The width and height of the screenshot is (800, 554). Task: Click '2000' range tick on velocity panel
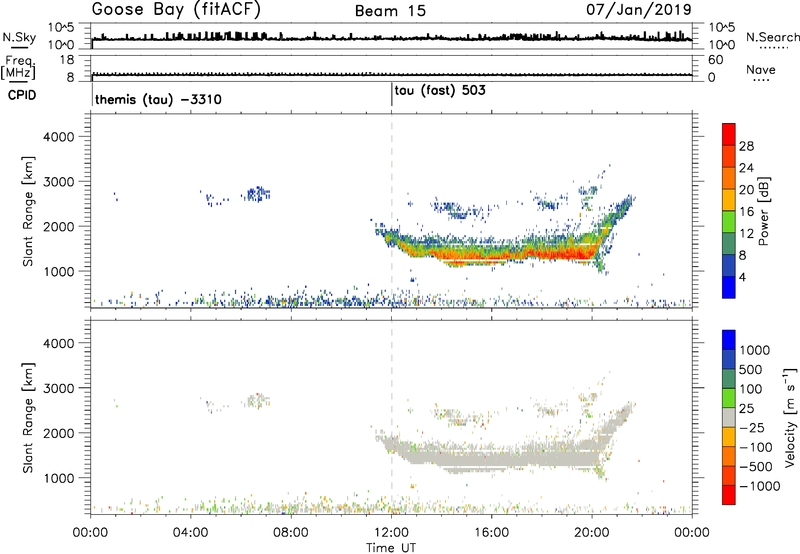(x=59, y=433)
